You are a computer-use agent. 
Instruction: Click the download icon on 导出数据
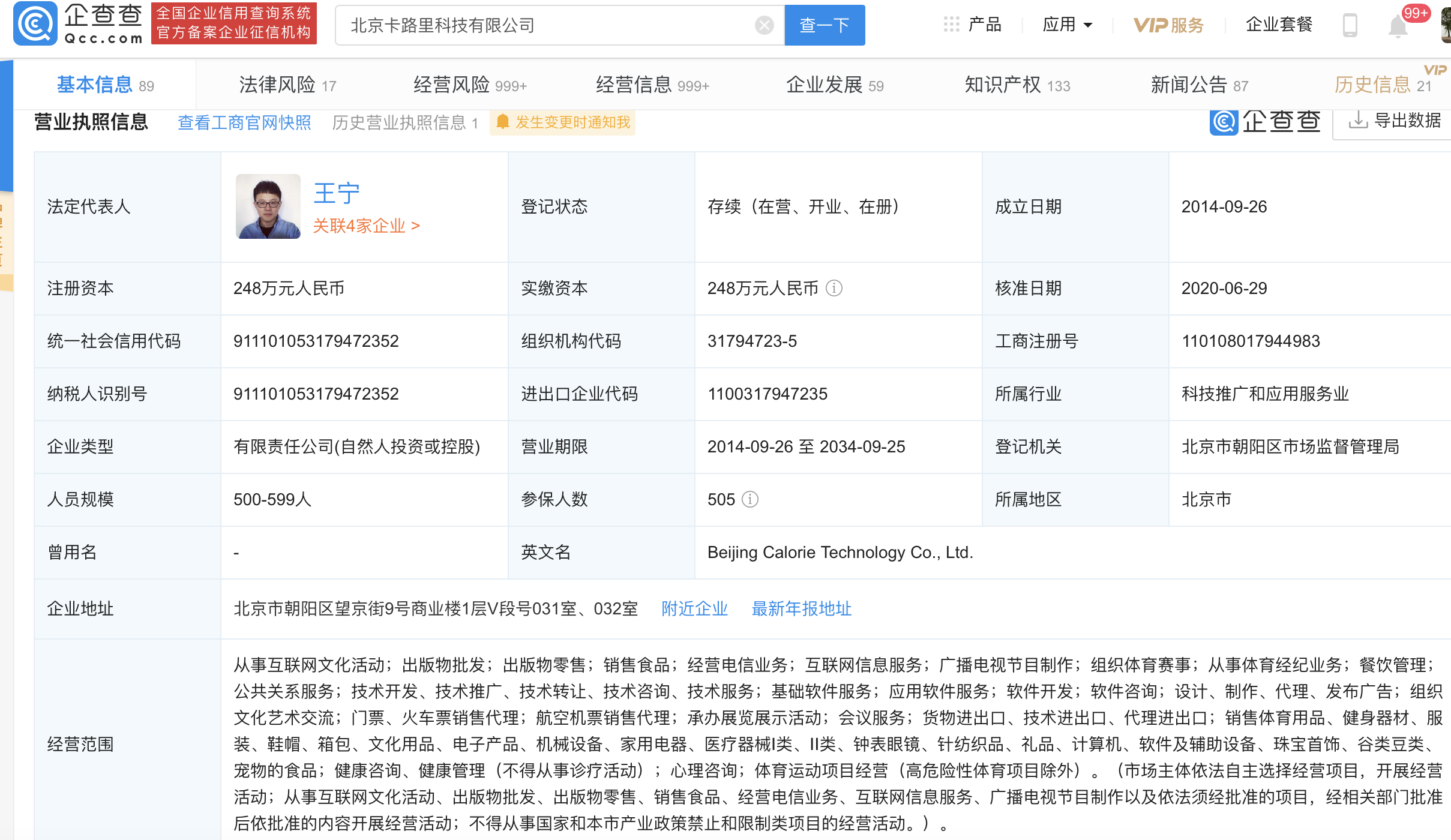[1358, 121]
